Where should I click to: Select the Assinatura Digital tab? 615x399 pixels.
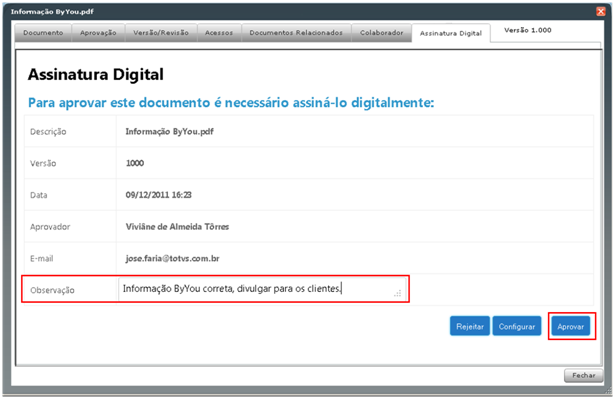click(451, 33)
